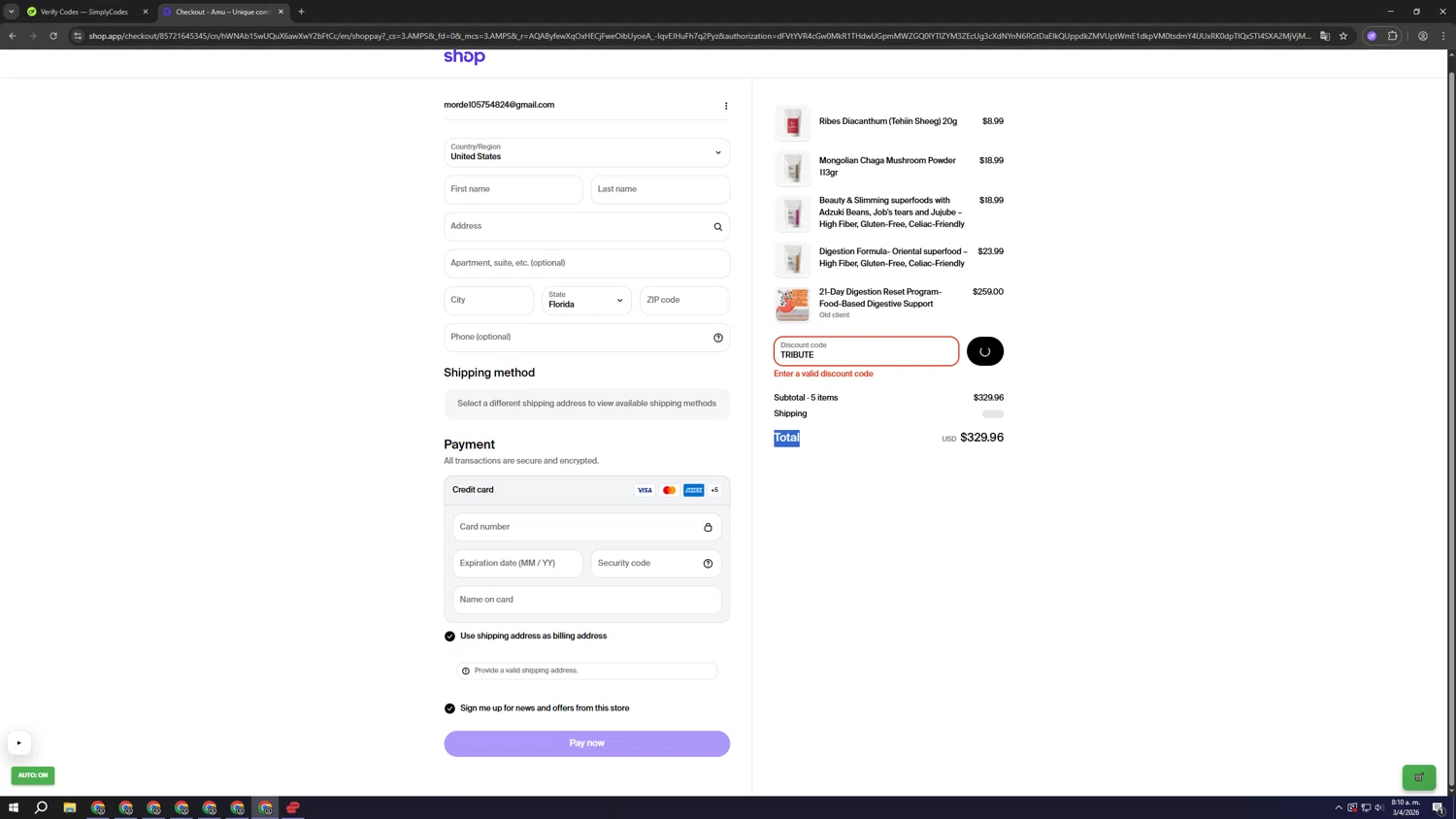
Task: Open the taskbar notification center
Action: tap(1439, 807)
